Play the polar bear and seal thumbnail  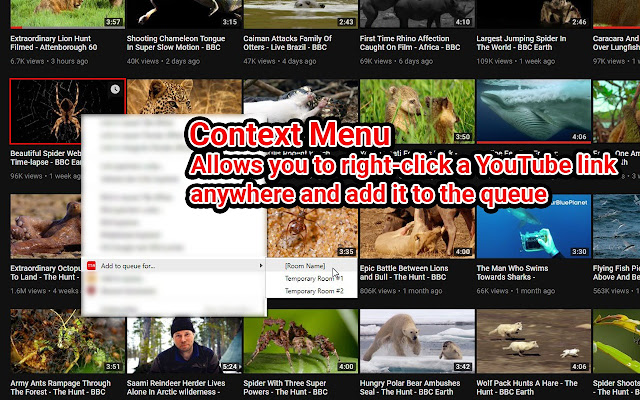tap(417, 341)
